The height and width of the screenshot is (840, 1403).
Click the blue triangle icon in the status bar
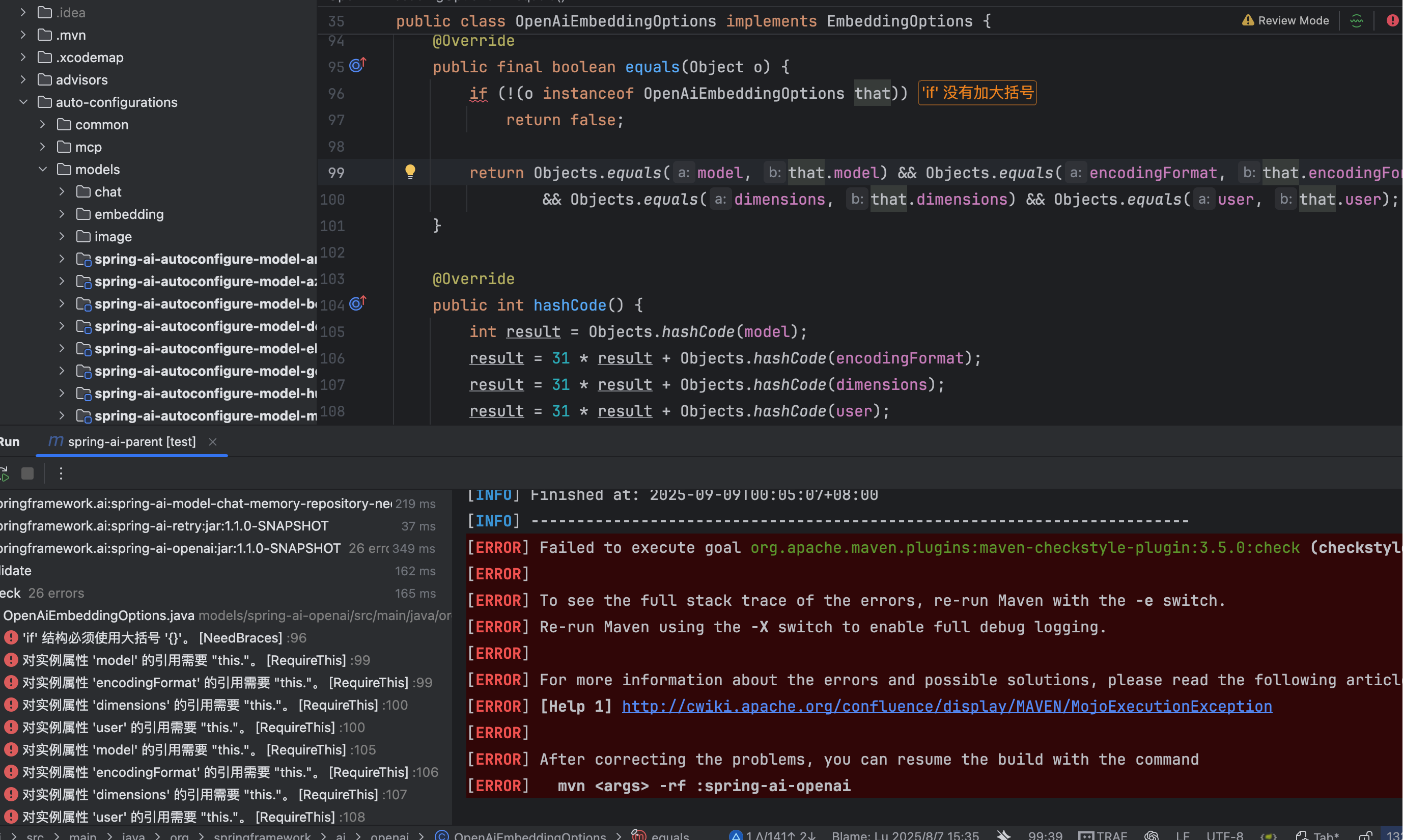click(x=735, y=835)
